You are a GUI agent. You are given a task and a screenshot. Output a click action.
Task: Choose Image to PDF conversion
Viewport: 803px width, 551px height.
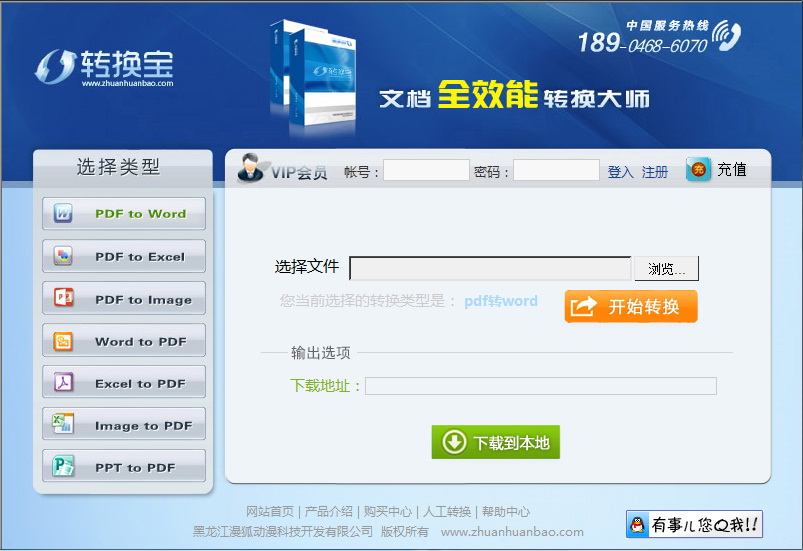point(124,425)
